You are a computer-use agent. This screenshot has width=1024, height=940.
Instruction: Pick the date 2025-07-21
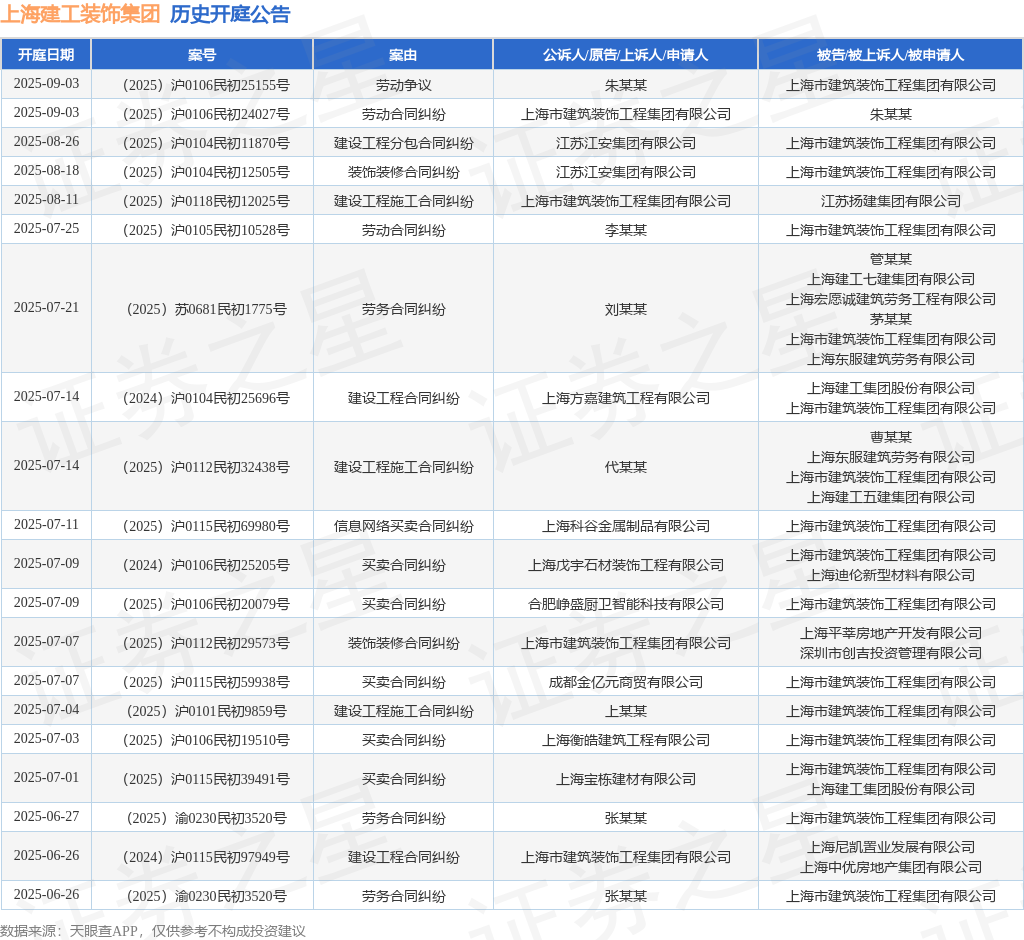click(x=46, y=308)
